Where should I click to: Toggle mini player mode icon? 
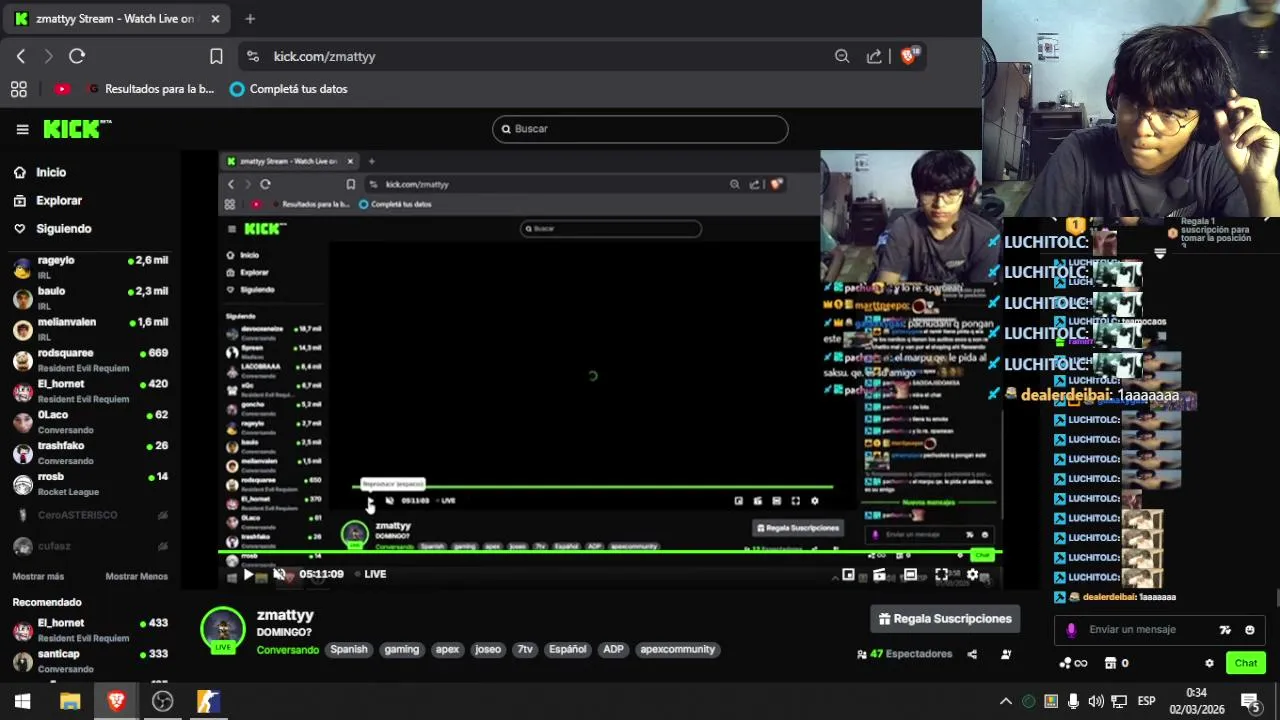tap(879, 575)
